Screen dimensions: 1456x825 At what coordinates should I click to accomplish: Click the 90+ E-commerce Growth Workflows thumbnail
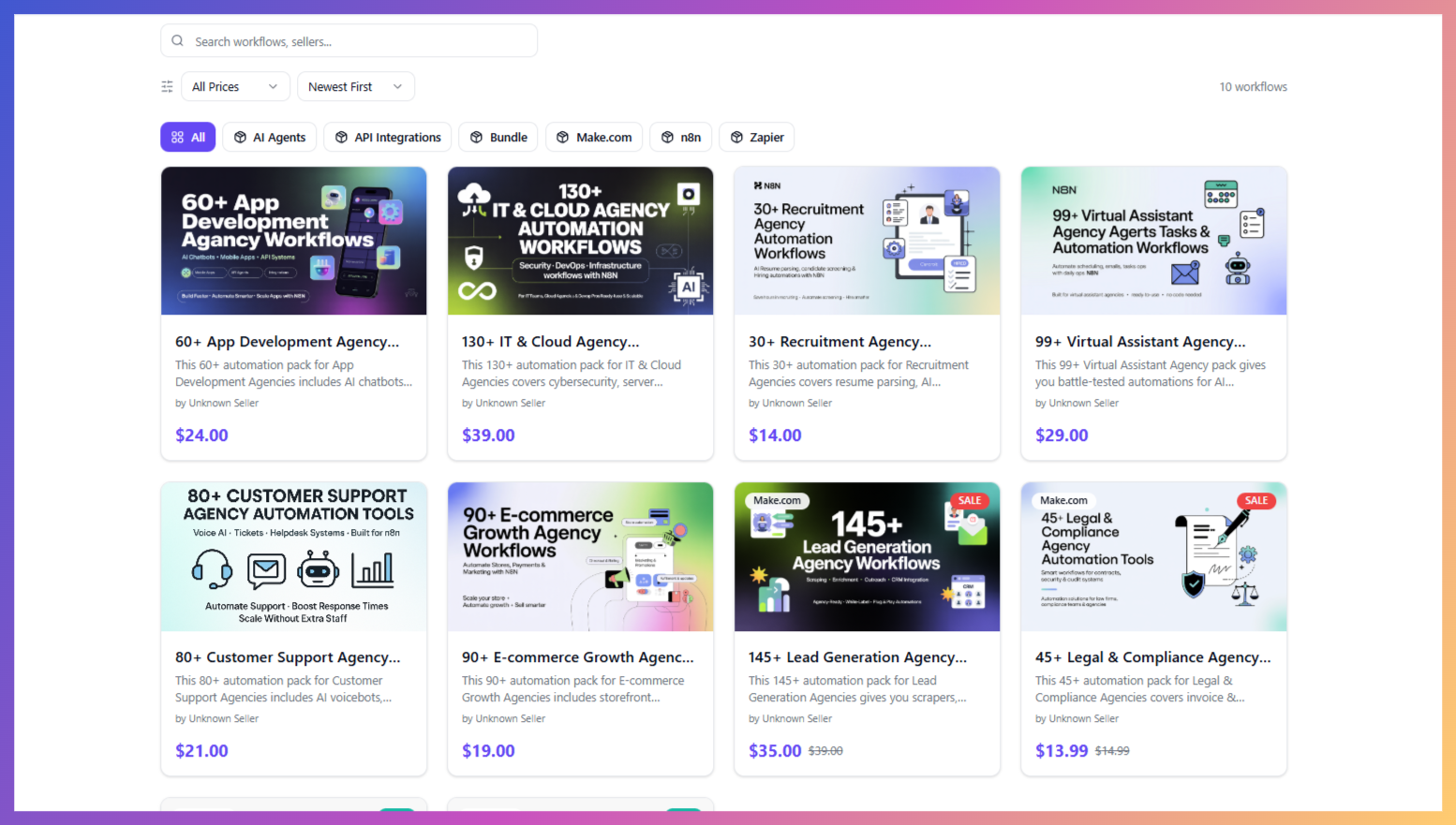click(x=580, y=556)
